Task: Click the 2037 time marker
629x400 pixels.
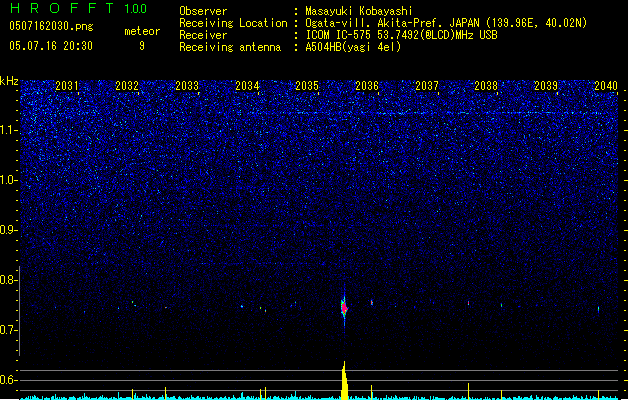Action: (427, 86)
